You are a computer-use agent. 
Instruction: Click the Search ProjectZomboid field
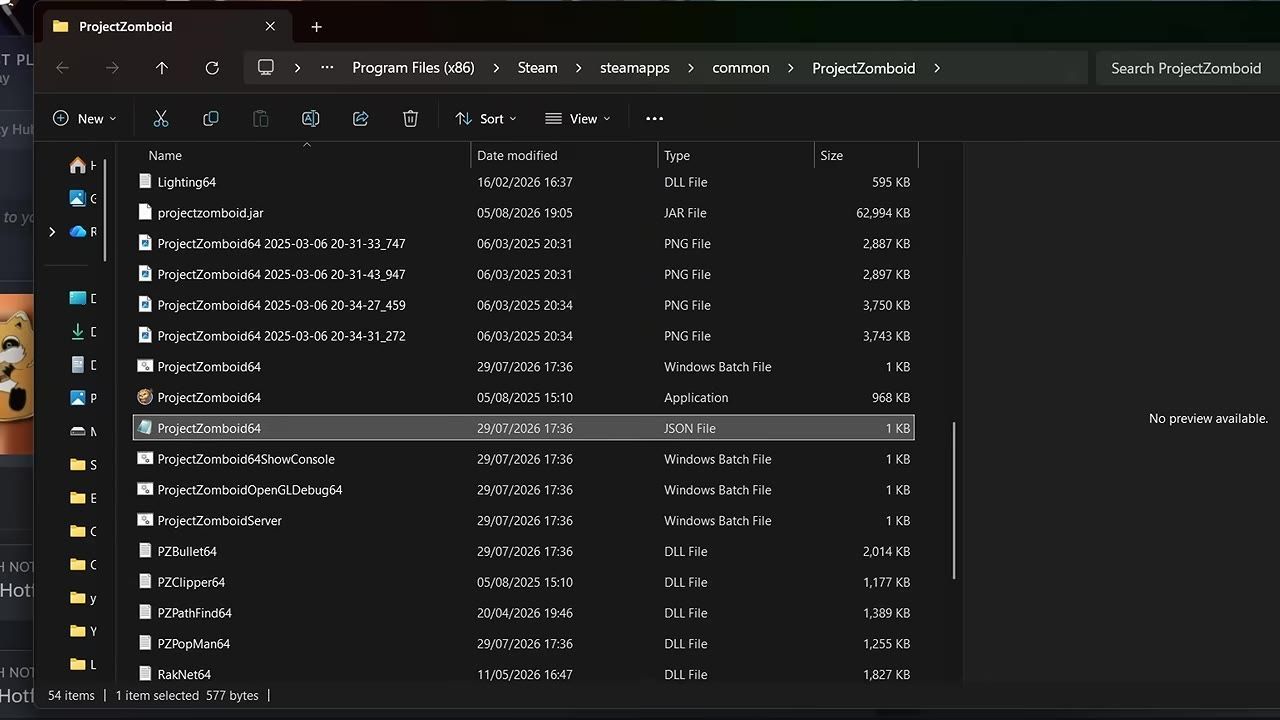(x=1186, y=68)
